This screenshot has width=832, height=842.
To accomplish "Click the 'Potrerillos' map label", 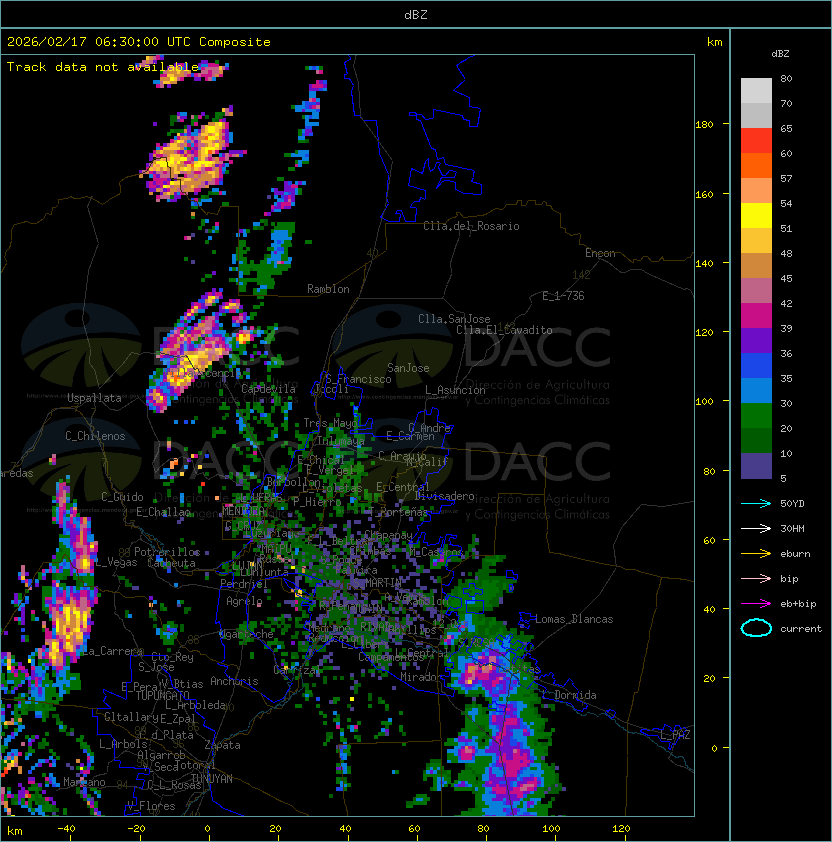I will coord(167,552).
